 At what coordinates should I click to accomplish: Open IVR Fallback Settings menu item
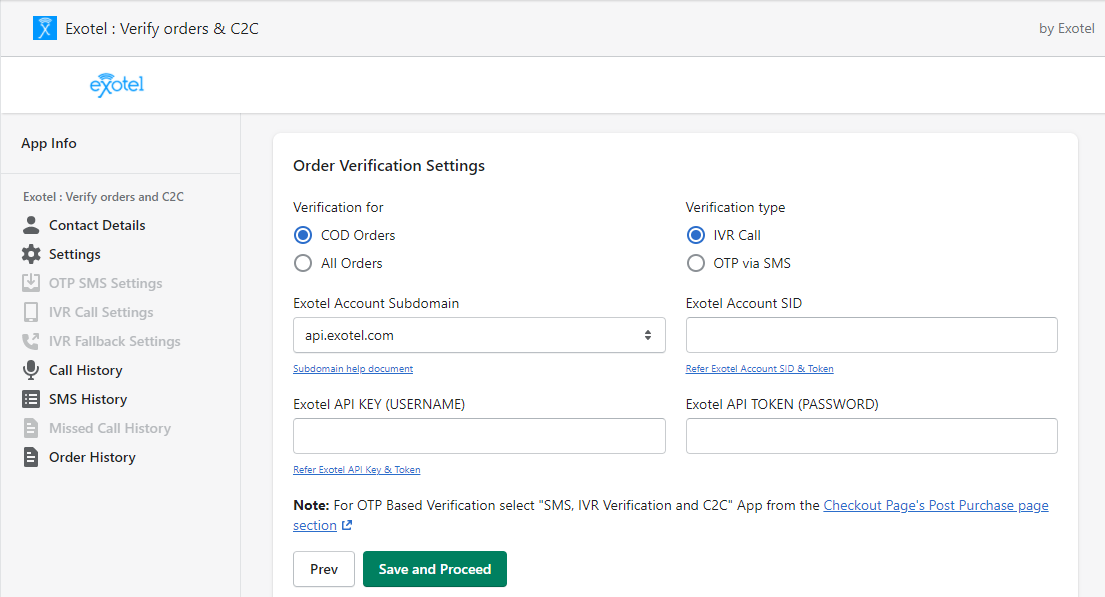(x=115, y=341)
